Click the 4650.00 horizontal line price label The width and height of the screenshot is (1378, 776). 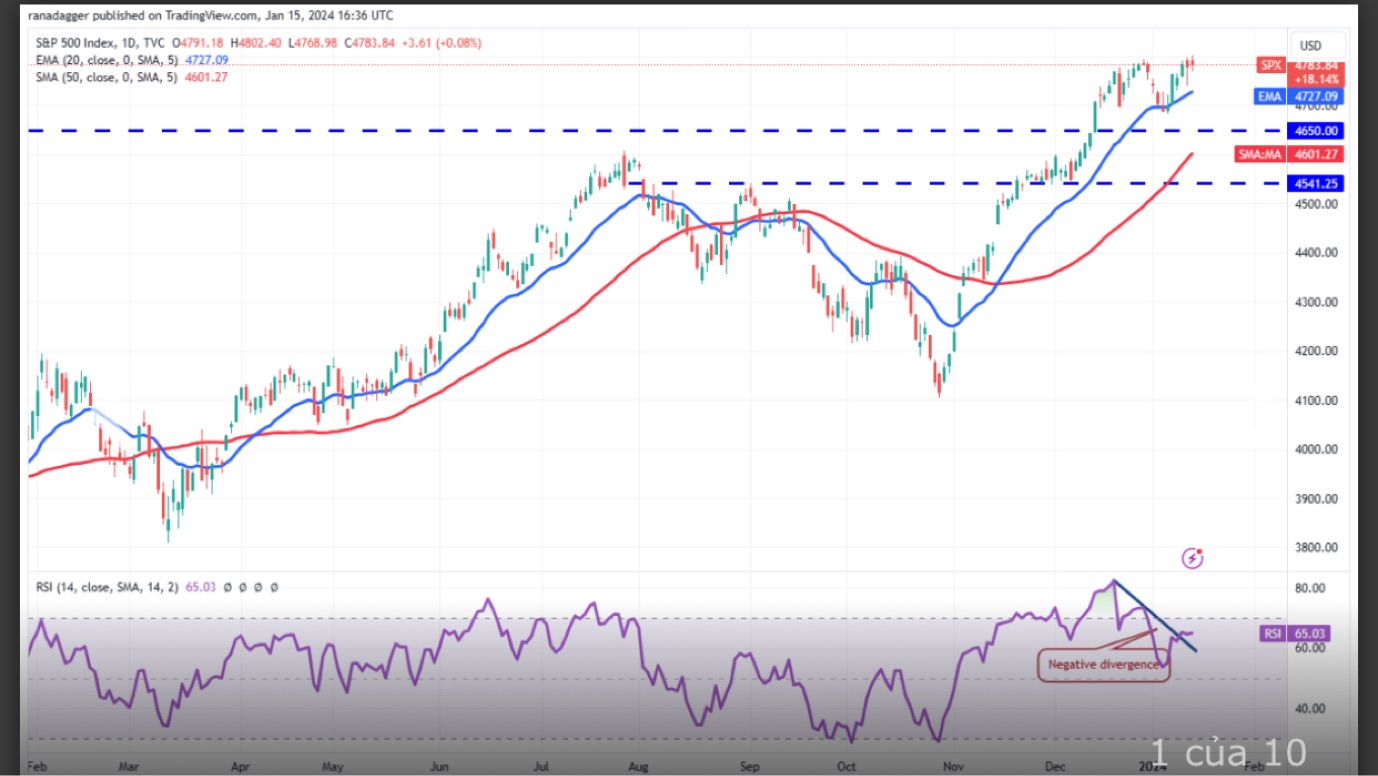click(1317, 131)
